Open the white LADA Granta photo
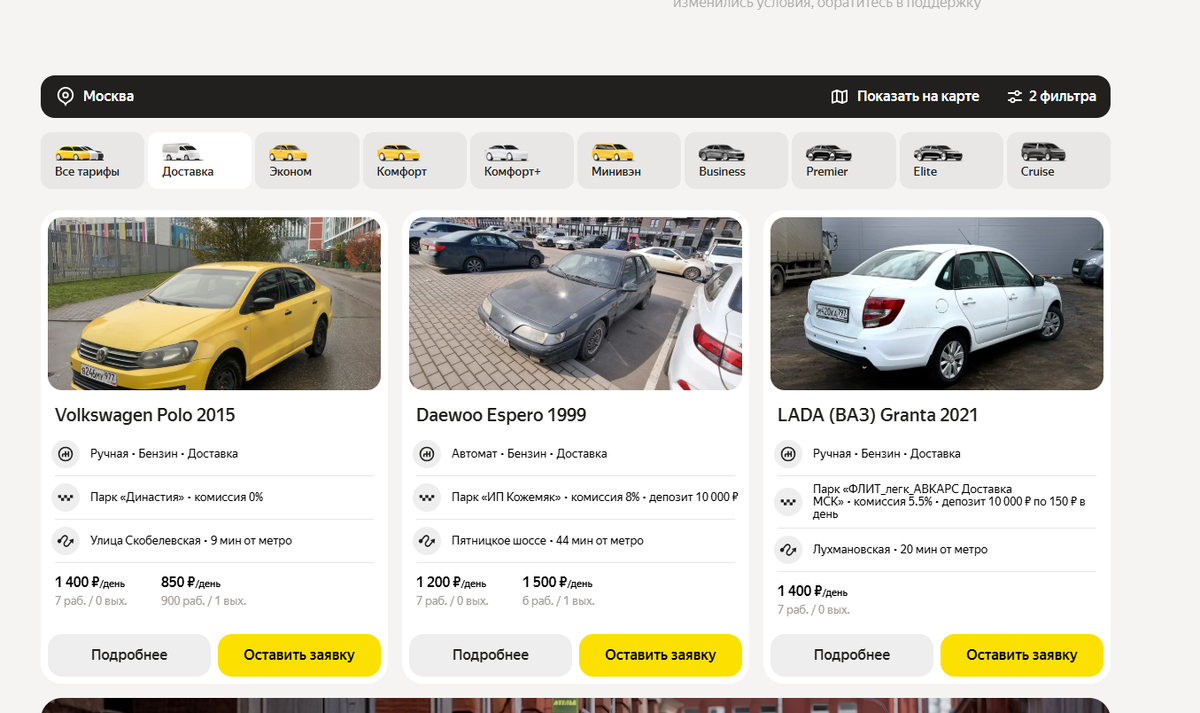 coord(937,304)
